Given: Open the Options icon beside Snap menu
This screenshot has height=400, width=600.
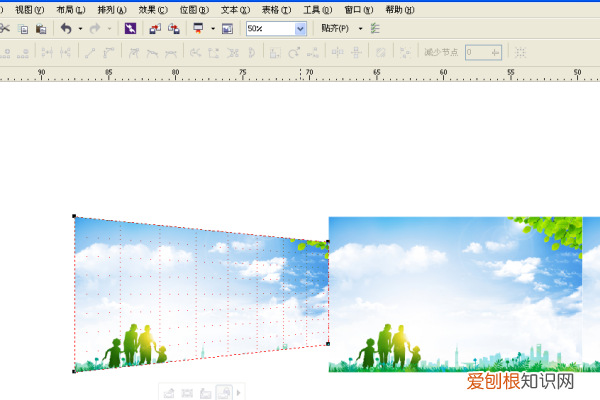Looking at the screenshot, I should tap(376, 29).
